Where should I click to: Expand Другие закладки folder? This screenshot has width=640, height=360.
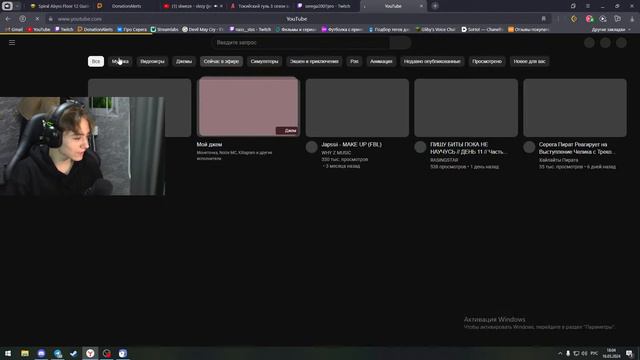click(611, 29)
